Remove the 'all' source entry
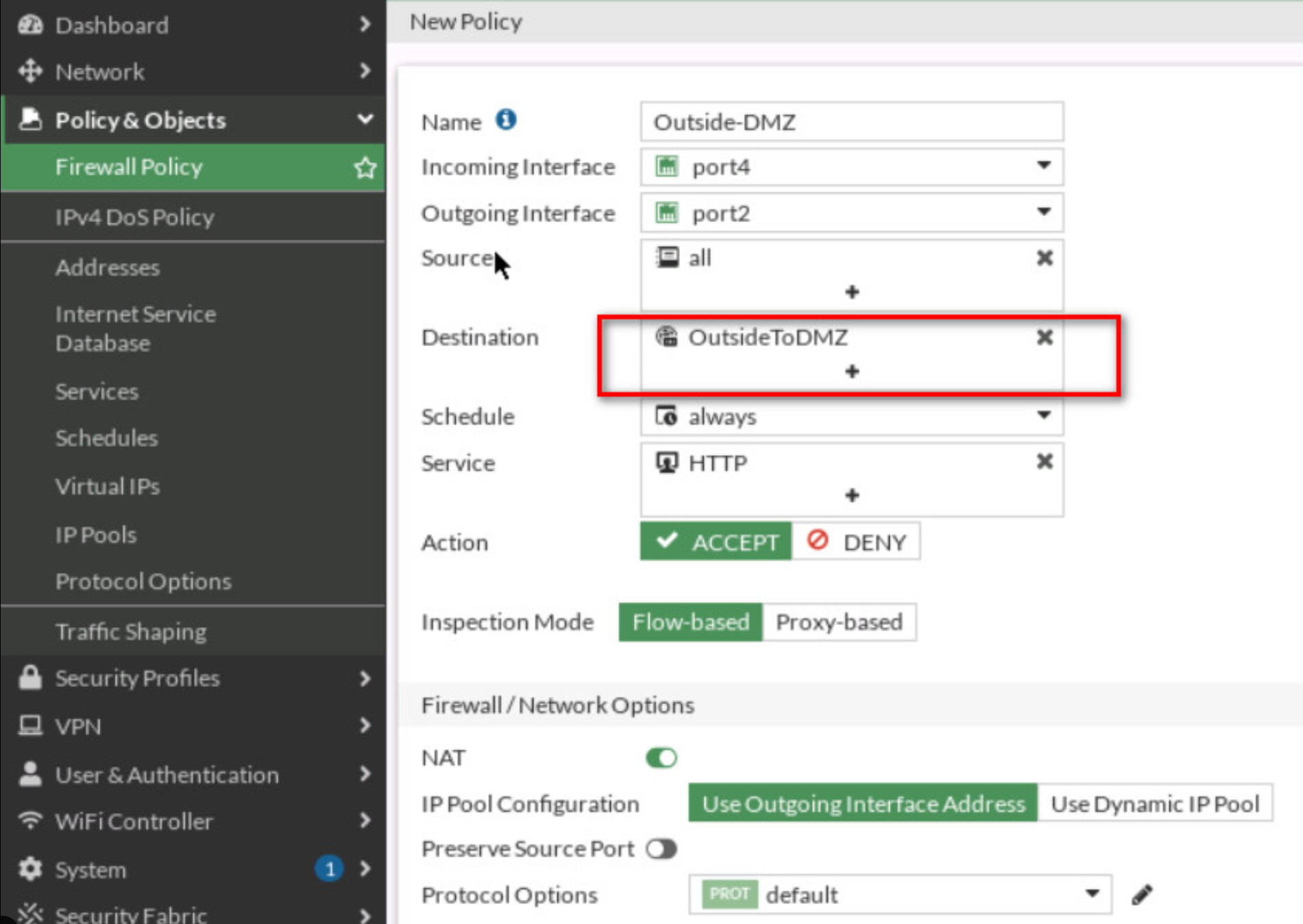Image resolution: width=1303 pixels, height=924 pixels. 1044,258
